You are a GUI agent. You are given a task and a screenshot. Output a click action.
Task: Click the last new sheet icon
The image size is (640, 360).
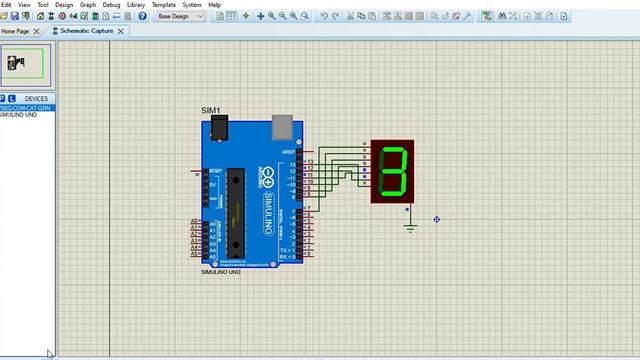(564, 16)
